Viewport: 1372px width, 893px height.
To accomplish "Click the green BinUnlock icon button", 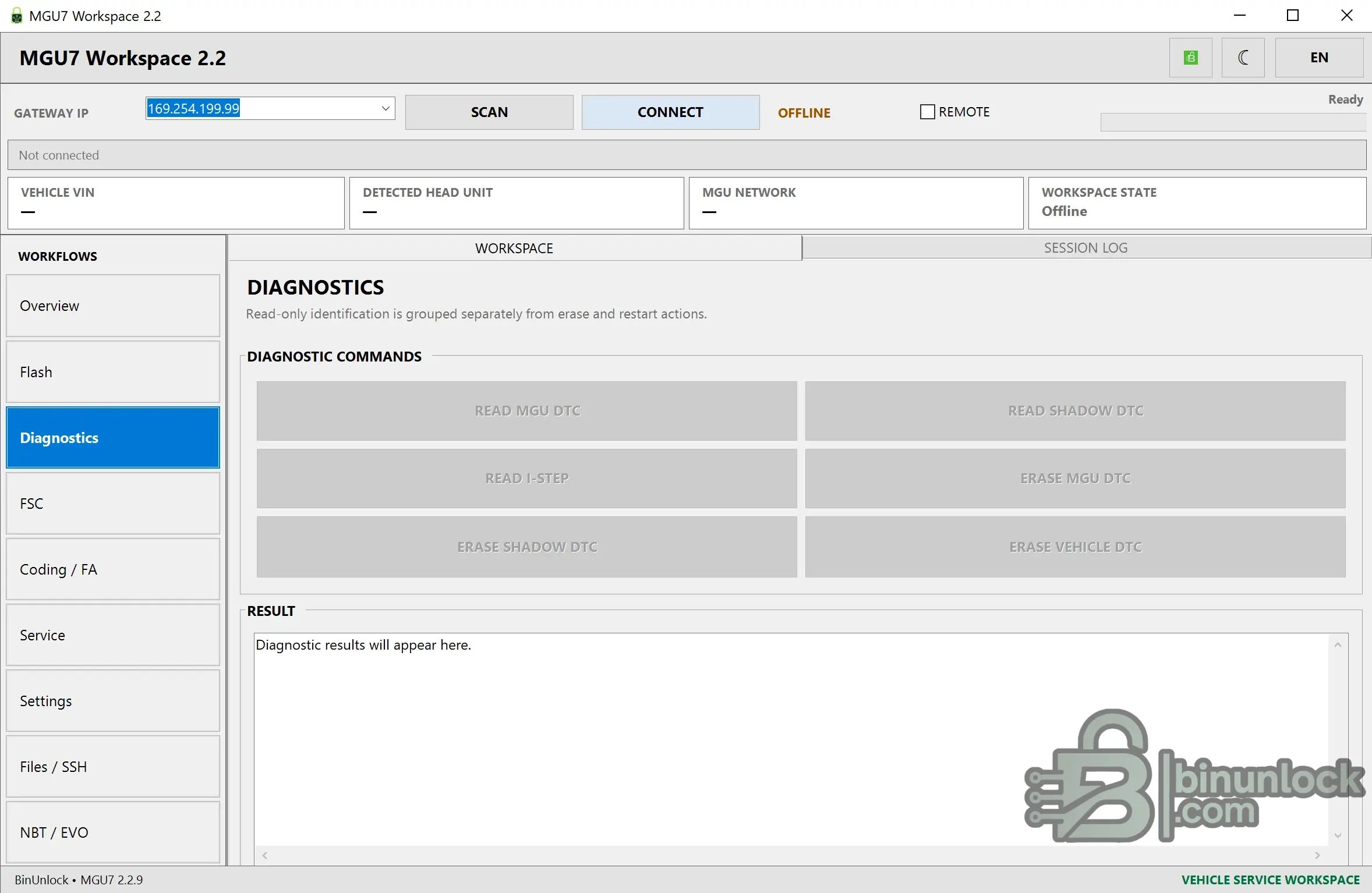I will (1190, 58).
